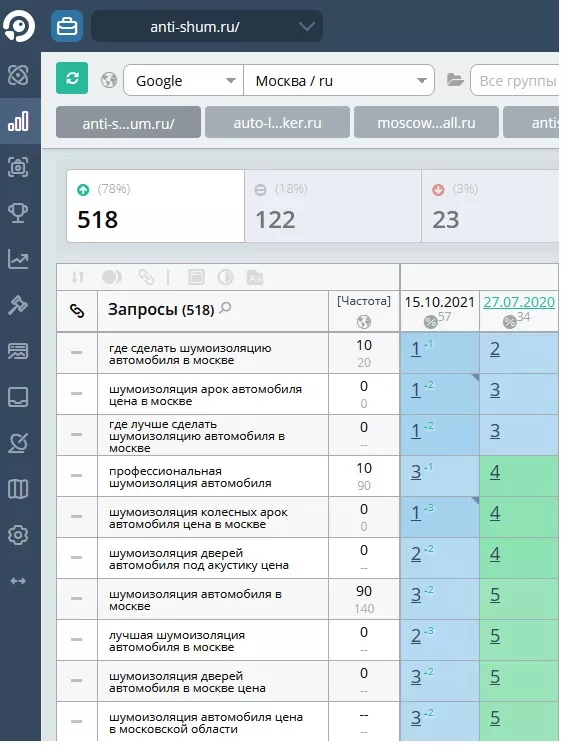Open the Google search engine dropdown
This screenshot has width=562, height=746.
tap(184, 80)
